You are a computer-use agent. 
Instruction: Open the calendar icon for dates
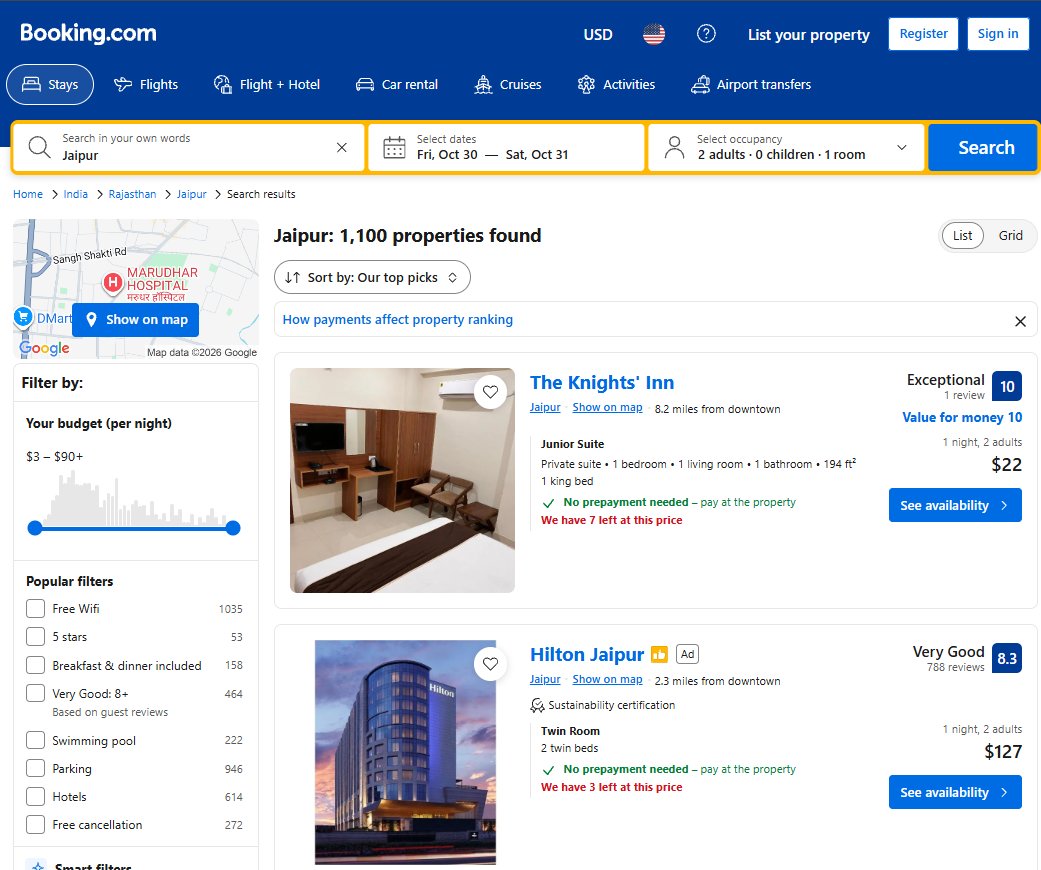click(x=394, y=147)
